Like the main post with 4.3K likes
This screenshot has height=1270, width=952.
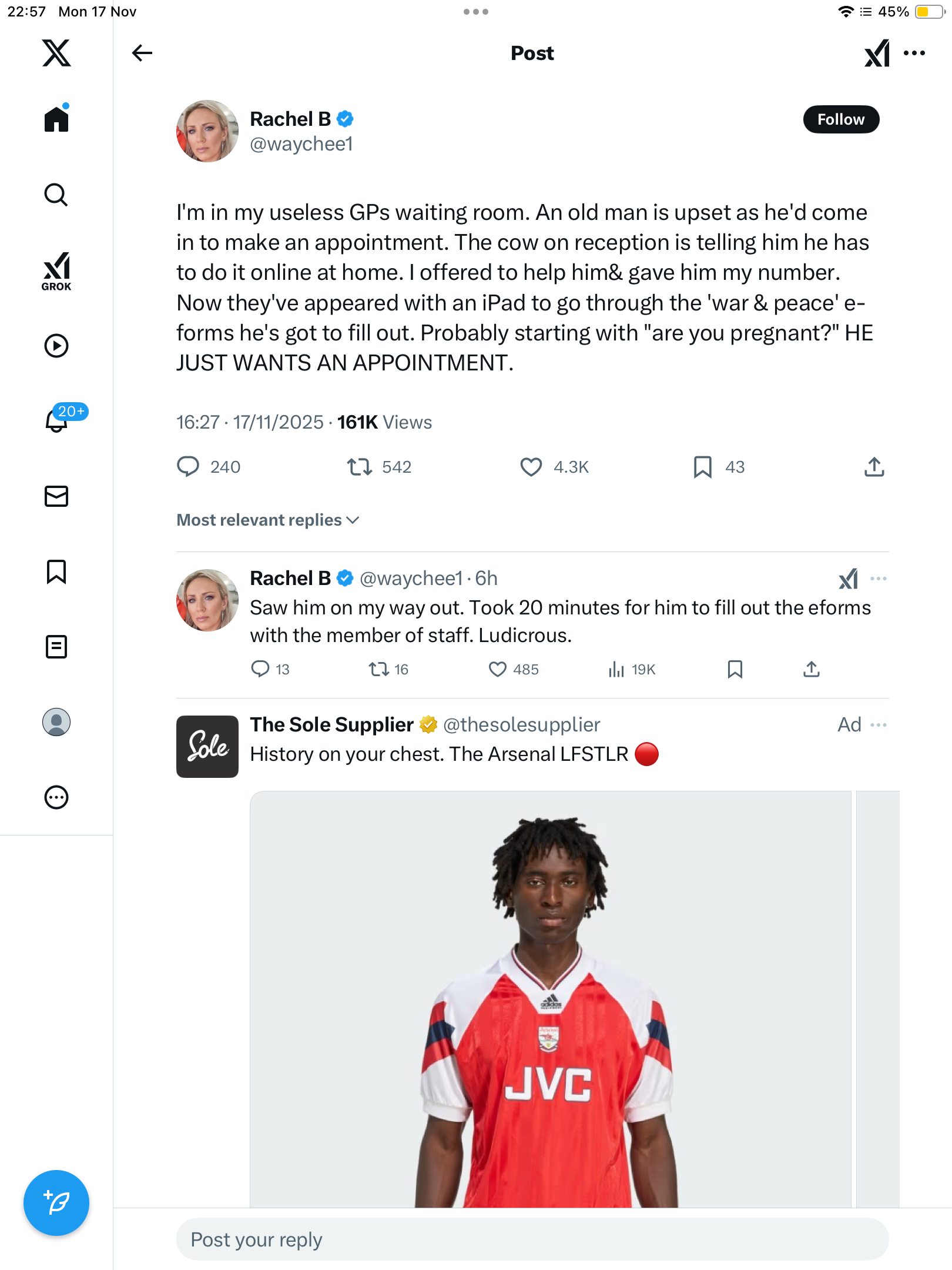[x=531, y=467]
